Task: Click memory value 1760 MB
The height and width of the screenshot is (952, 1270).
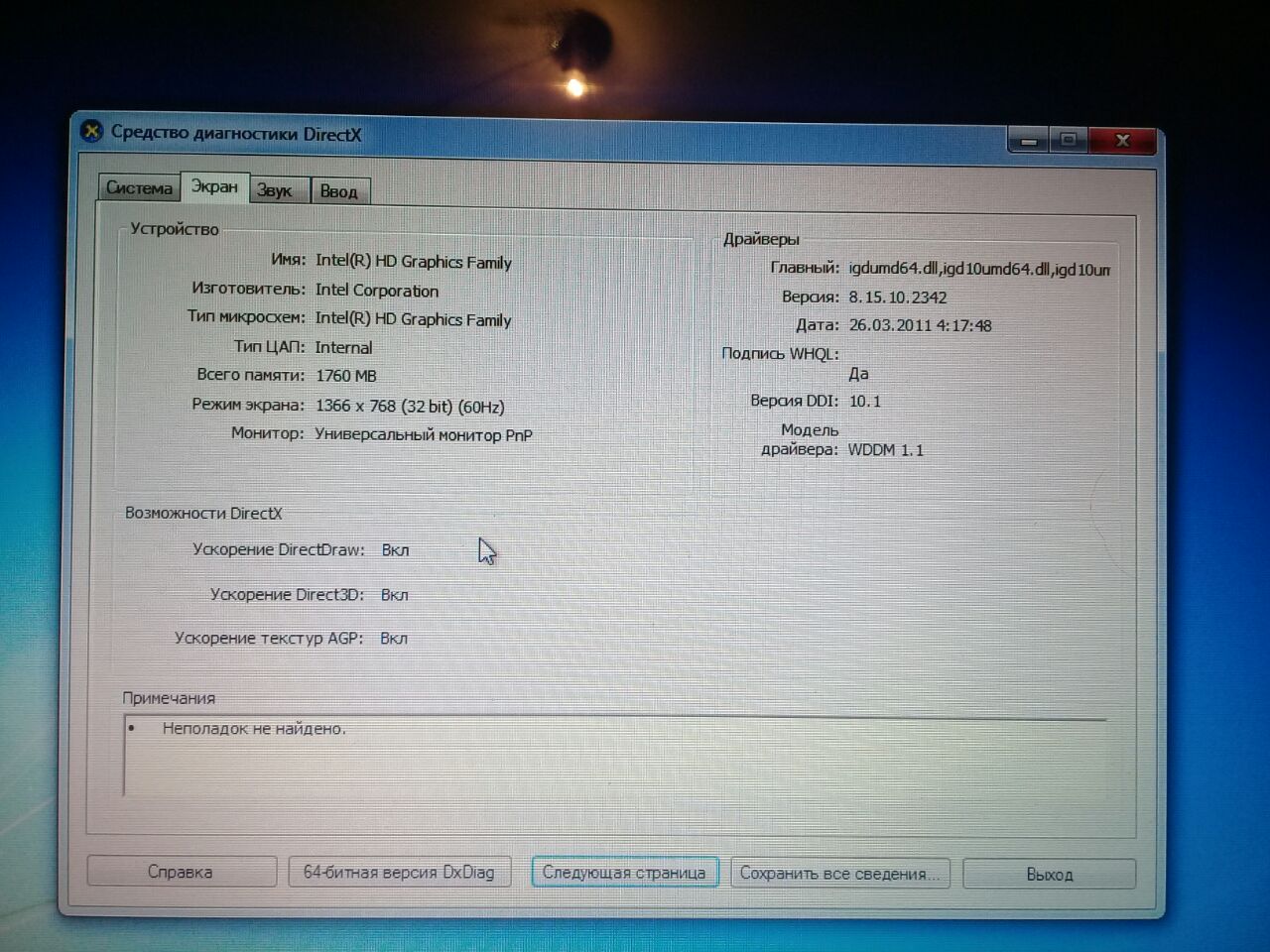Action: click(346, 376)
